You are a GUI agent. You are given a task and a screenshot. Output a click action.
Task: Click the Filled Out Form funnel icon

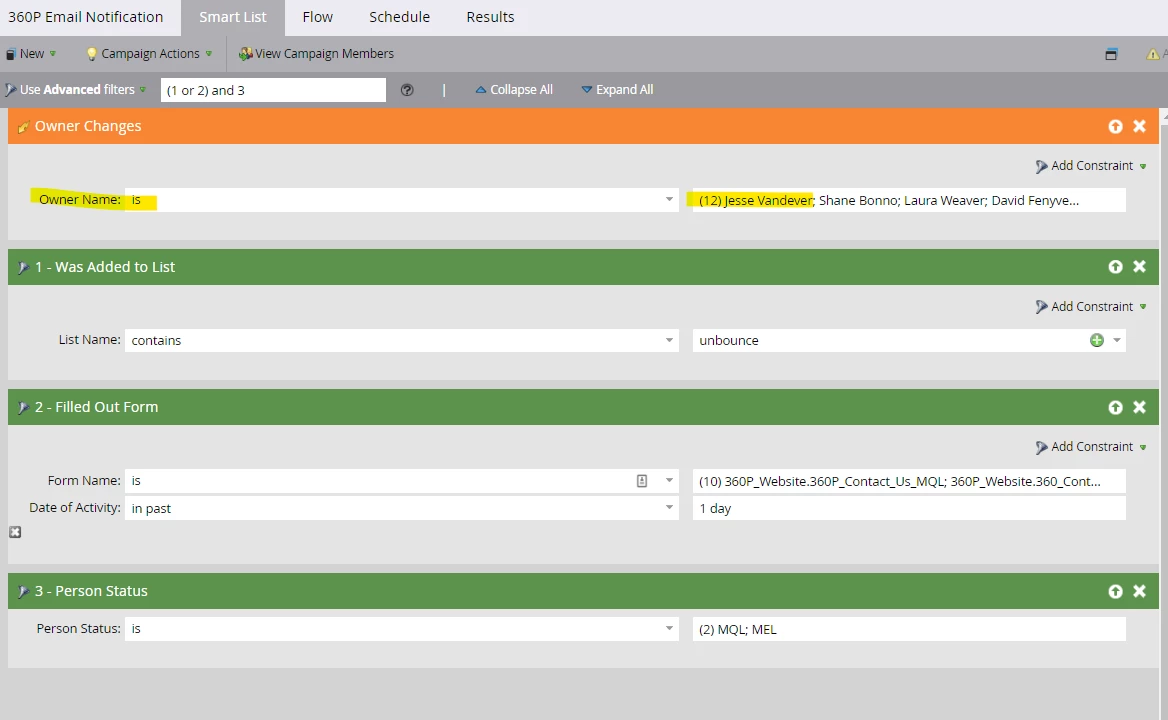[x=23, y=407]
